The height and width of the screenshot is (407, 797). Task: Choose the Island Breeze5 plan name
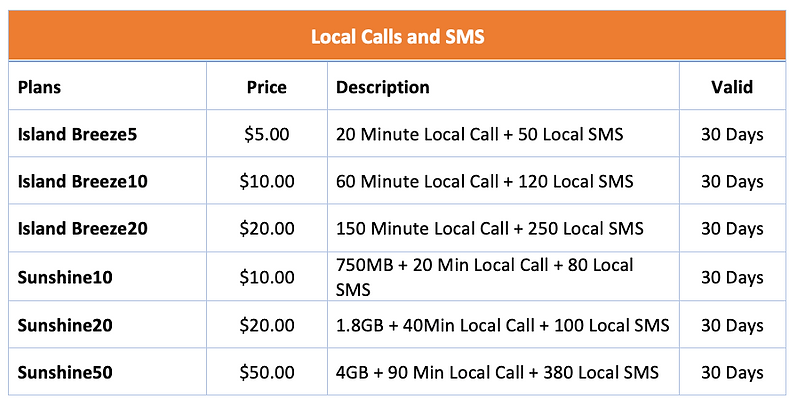[x=77, y=134]
